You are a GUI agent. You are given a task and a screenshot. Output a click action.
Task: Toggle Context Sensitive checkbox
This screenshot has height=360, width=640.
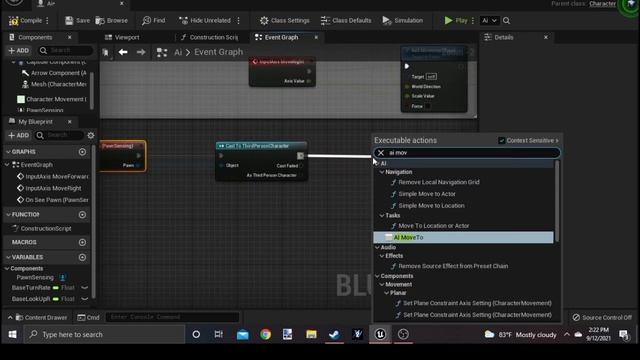pyautogui.click(x=502, y=140)
